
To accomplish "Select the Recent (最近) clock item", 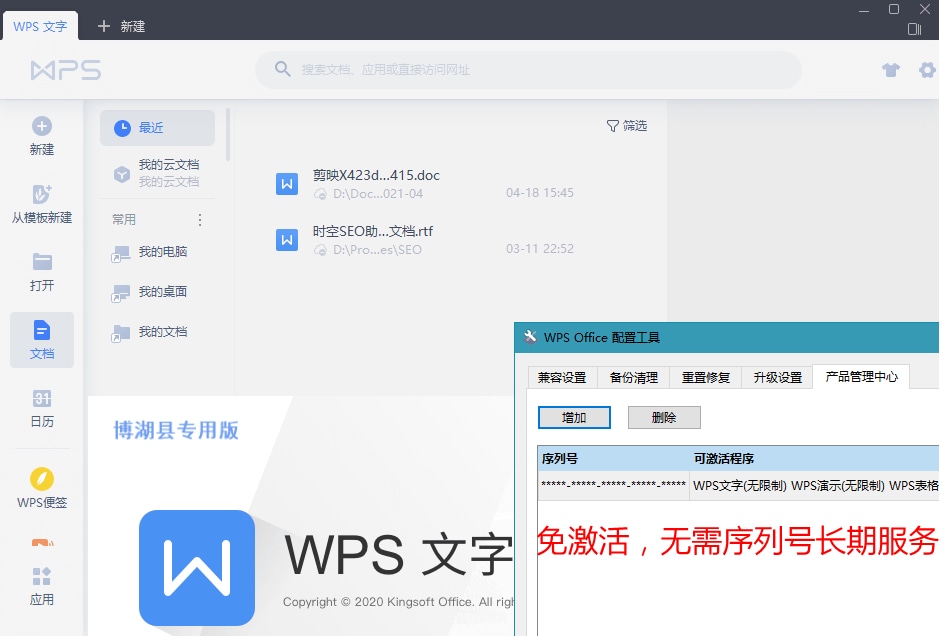I will tap(157, 128).
